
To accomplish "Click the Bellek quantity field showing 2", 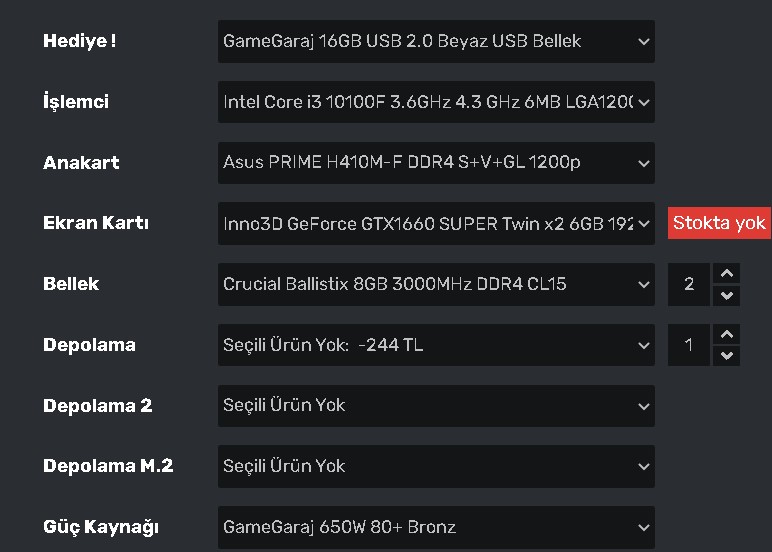I will [x=689, y=284].
